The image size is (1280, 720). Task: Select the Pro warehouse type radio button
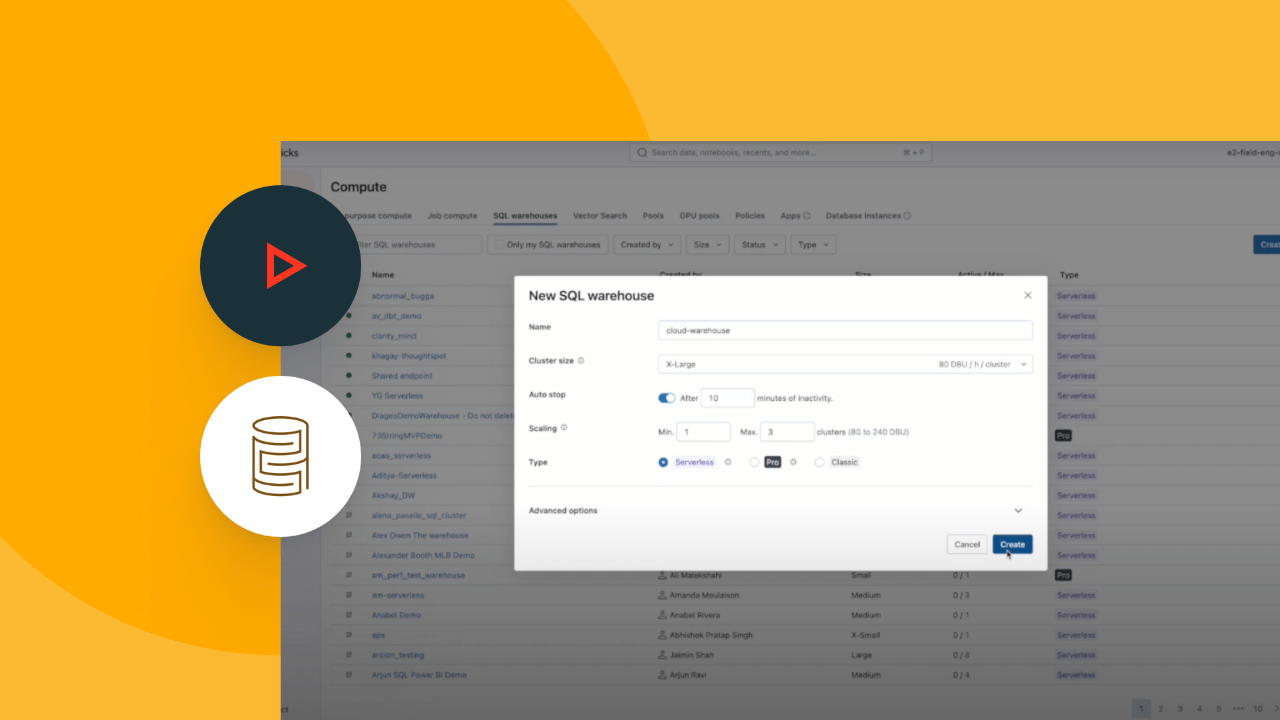[x=755, y=462]
